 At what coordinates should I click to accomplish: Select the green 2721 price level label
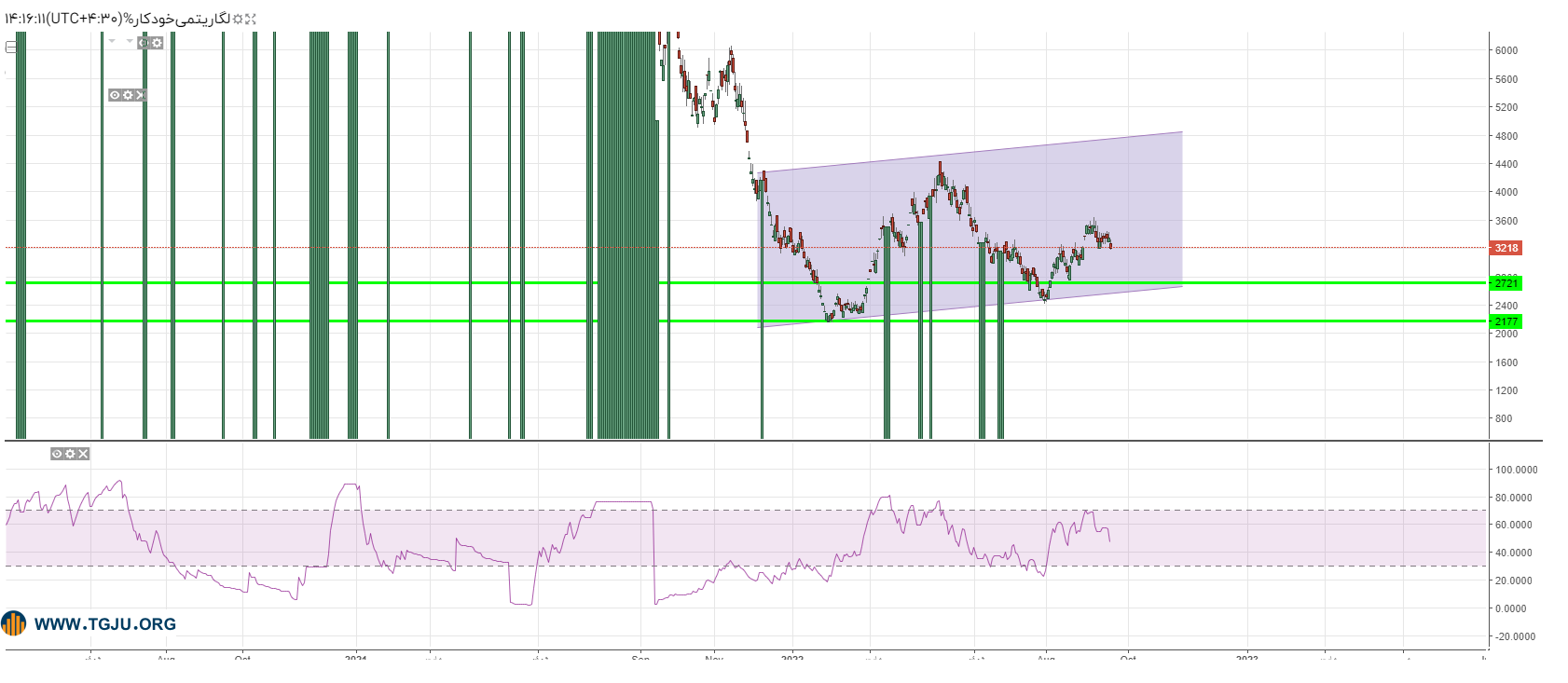[x=1506, y=282]
